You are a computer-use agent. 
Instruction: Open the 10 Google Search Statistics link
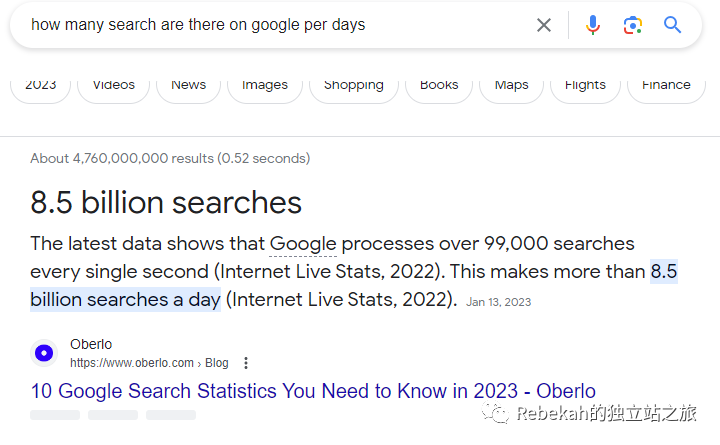tap(313, 391)
